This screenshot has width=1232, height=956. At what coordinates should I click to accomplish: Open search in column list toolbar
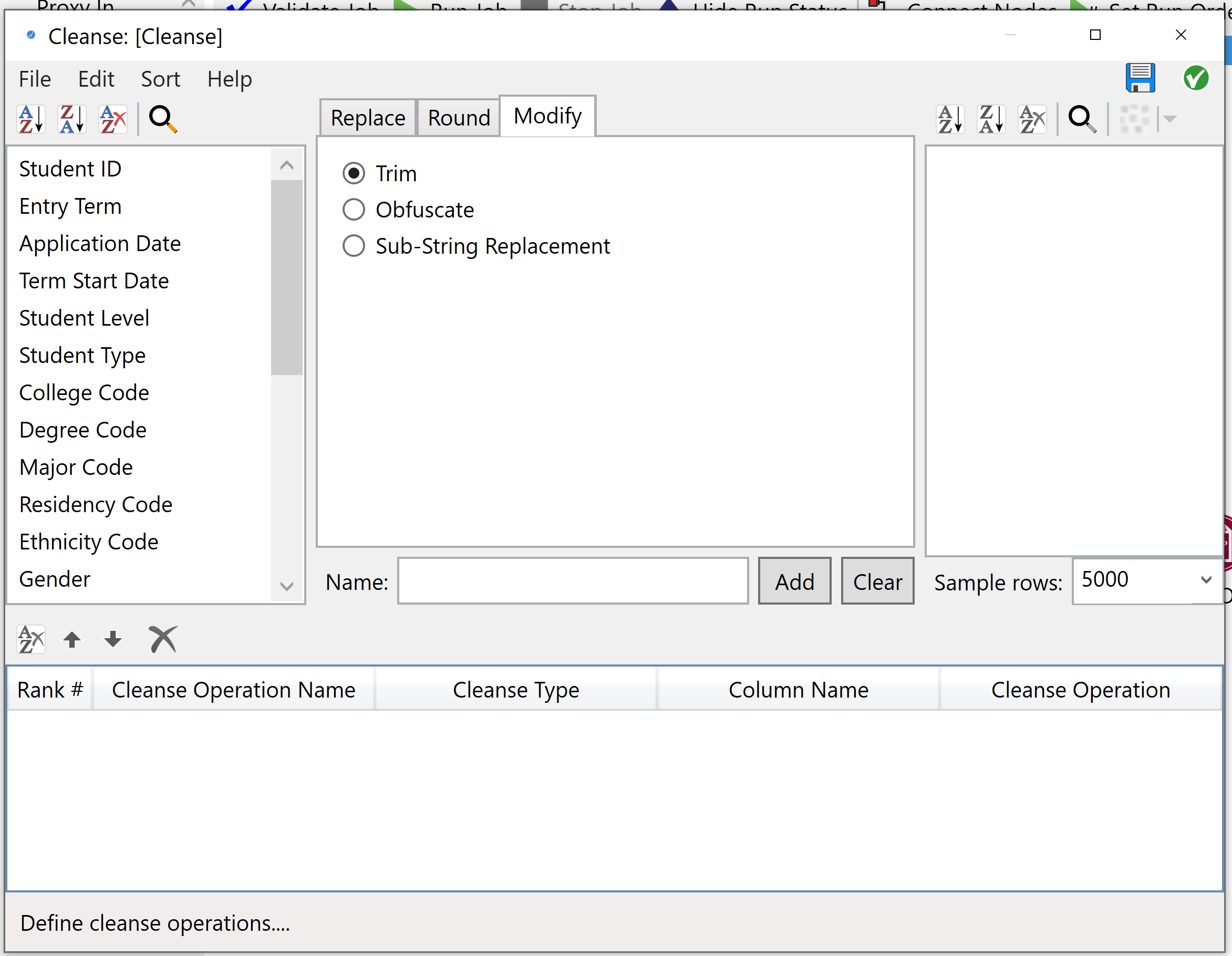click(x=162, y=119)
